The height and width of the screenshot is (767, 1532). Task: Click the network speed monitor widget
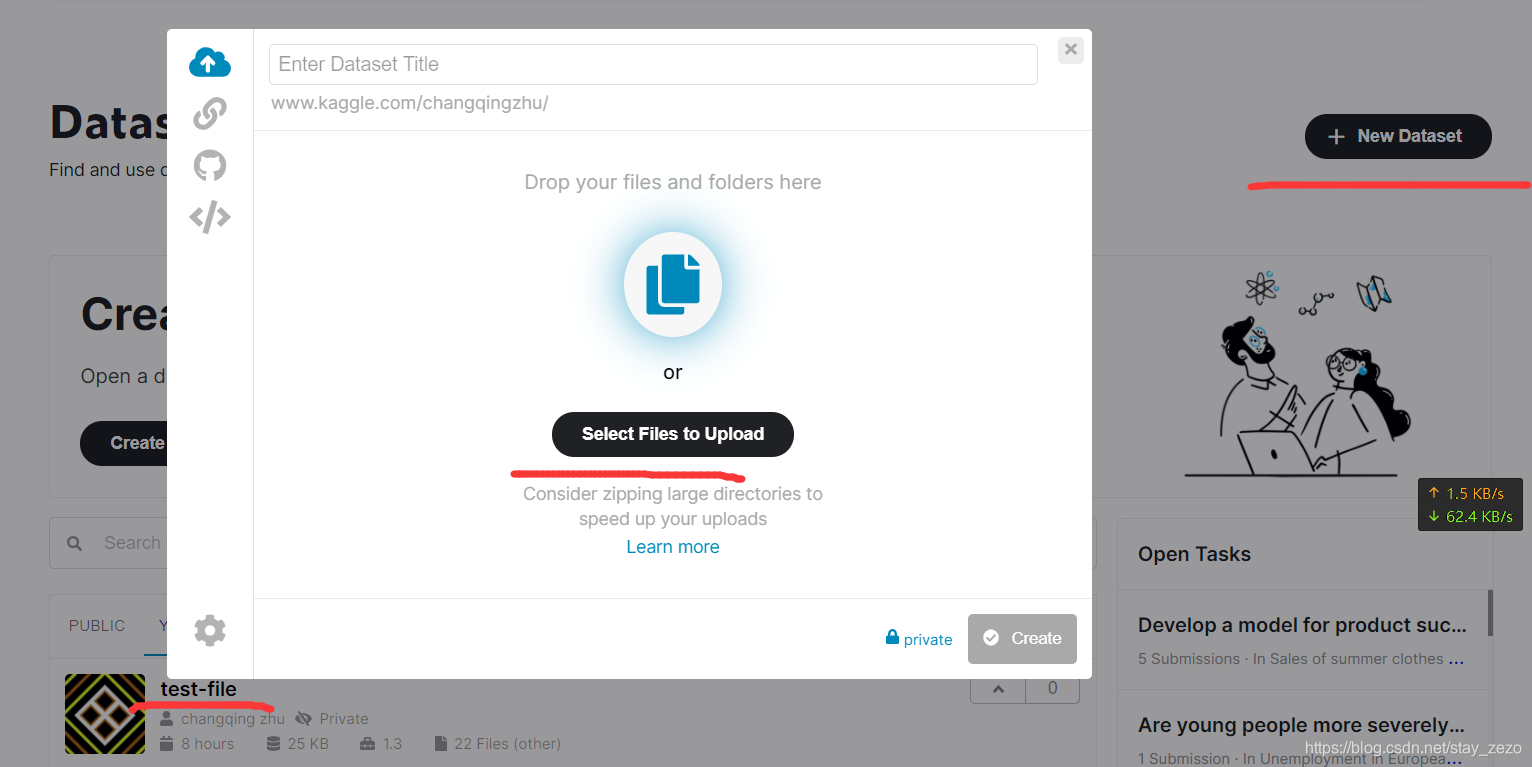[x=1470, y=505]
